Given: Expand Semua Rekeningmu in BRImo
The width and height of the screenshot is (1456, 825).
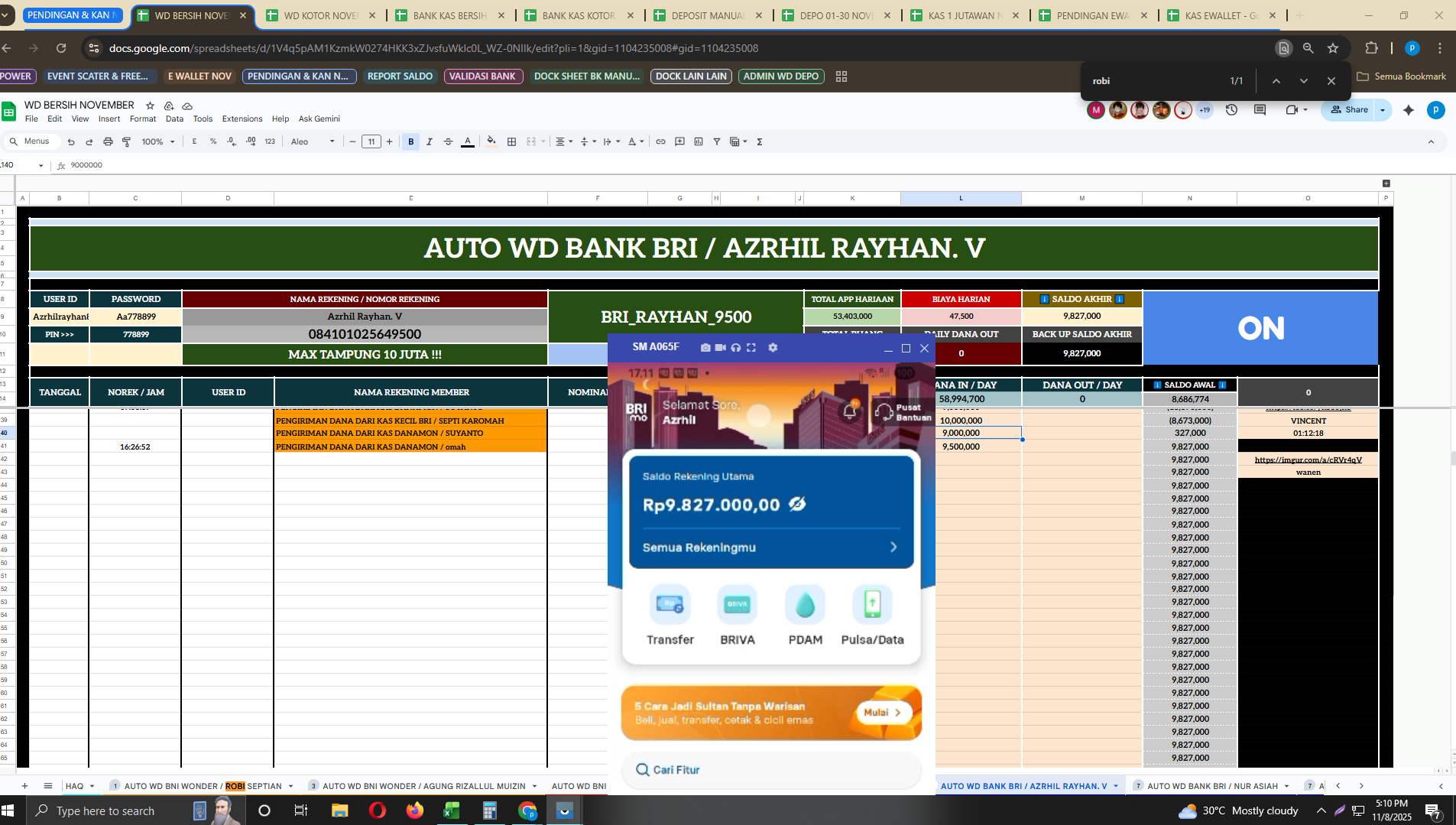Looking at the screenshot, I should pos(771,547).
